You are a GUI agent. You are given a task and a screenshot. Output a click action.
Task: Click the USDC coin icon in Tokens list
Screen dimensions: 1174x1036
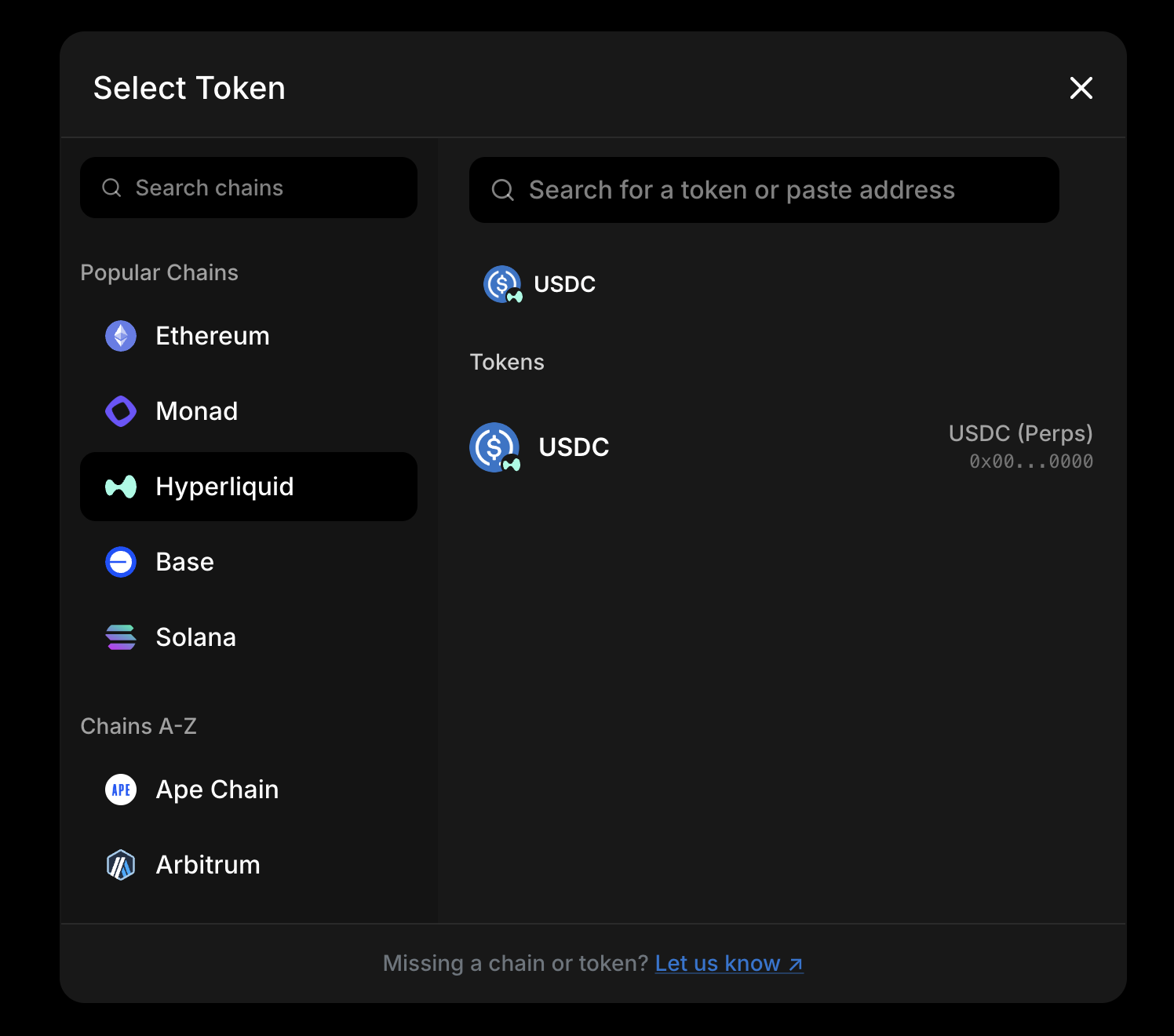[494, 447]
